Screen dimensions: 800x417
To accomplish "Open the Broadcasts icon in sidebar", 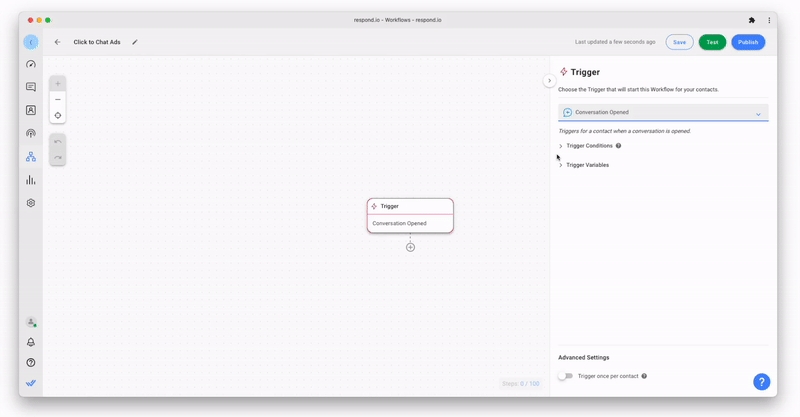I will (31, 133).
